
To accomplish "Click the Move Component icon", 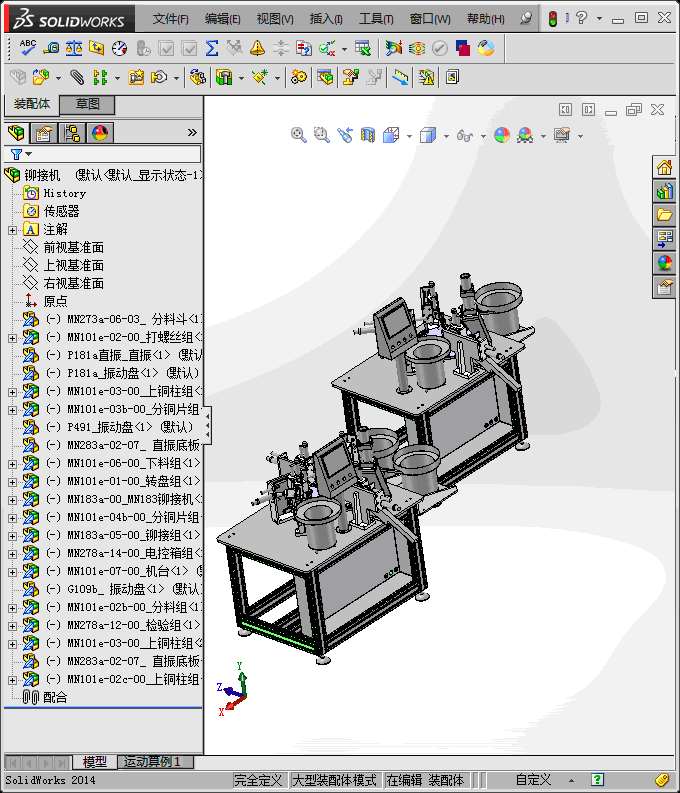I will tap(159, 77).
